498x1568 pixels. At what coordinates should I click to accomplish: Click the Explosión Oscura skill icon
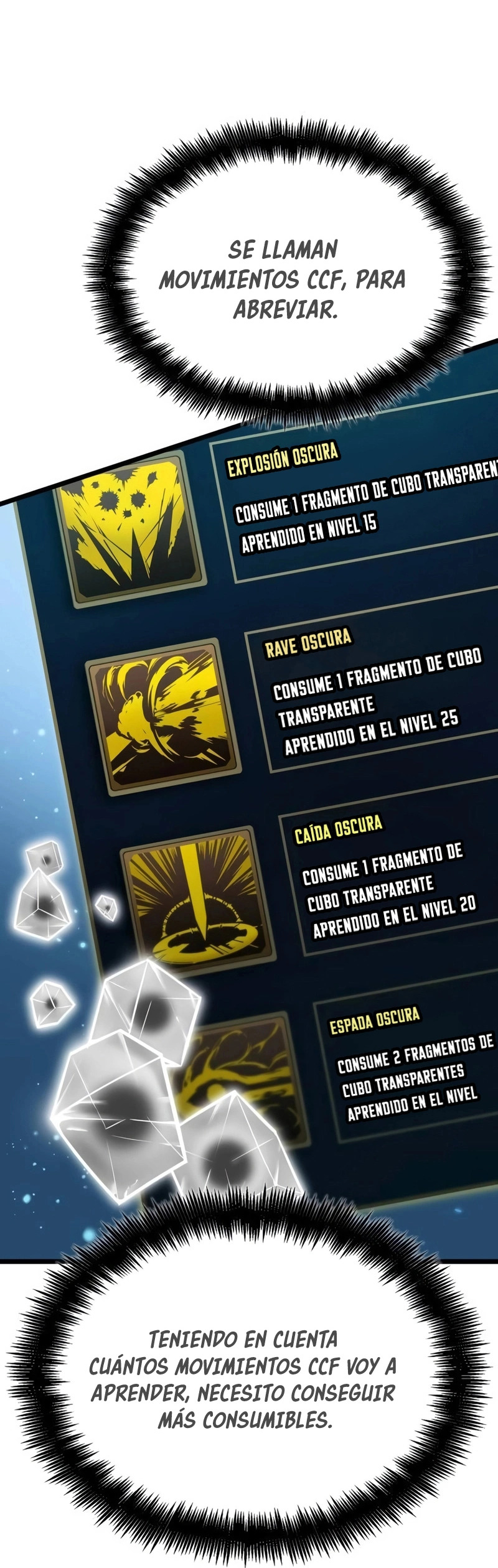click(x=129, y=528)
